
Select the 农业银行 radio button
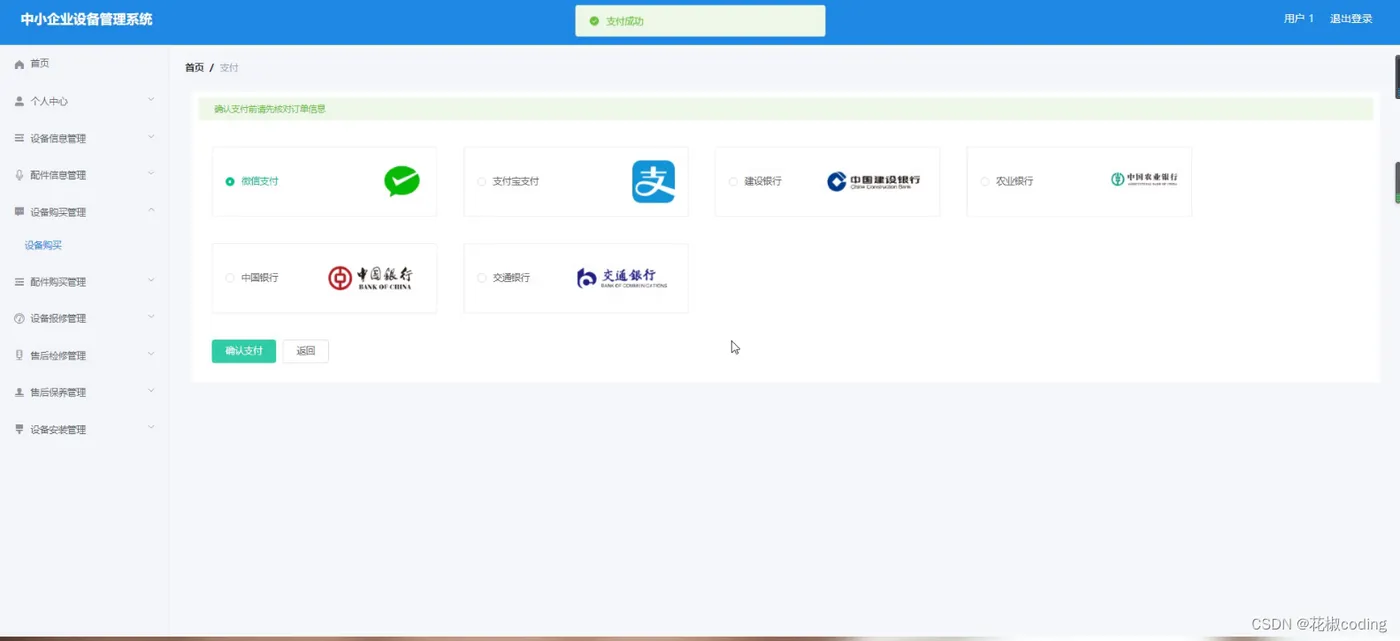[984, 182]
